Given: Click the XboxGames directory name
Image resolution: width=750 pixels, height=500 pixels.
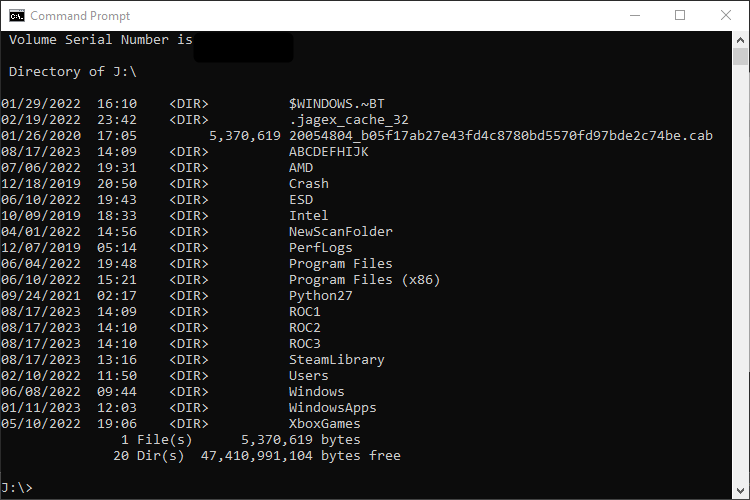Looking at the screenshot, I should pos(325,424).
